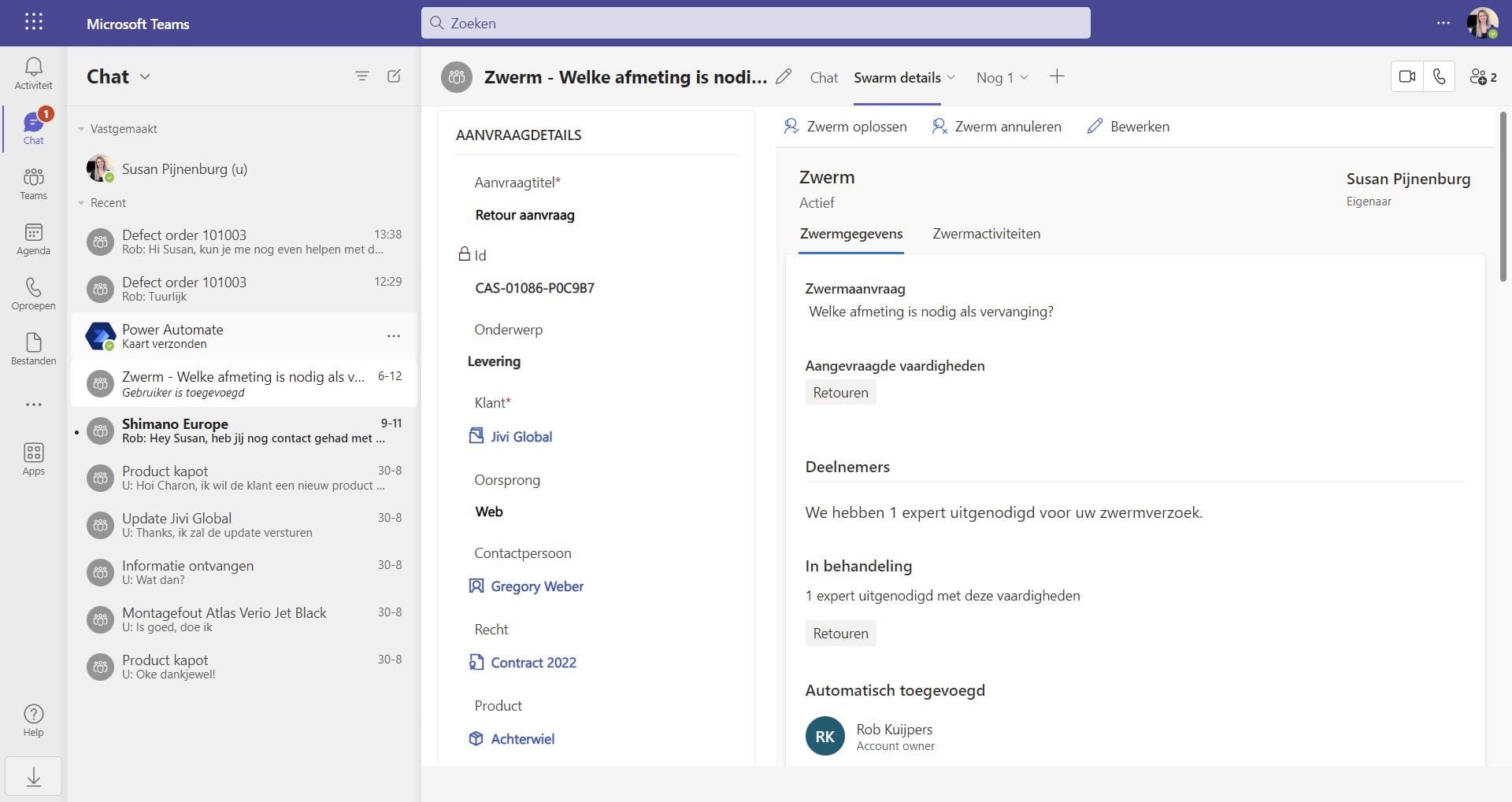Open settings and more ellipsis in header
Image resolution: width=1512 pixels, height=802 pixels.
click(x=1443, y=23)
